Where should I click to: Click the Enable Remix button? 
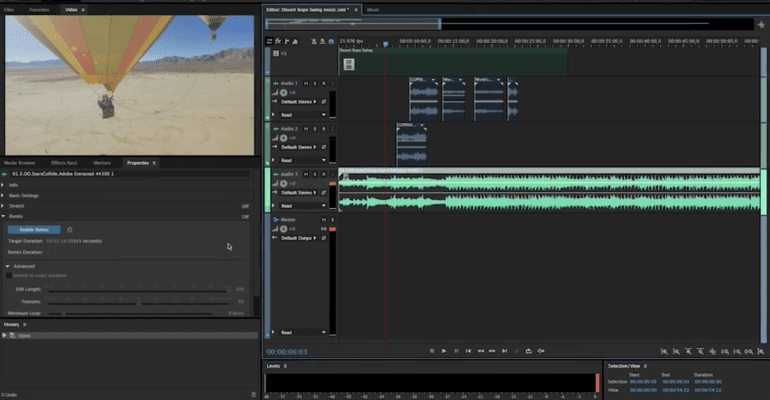tap(34, 230)
